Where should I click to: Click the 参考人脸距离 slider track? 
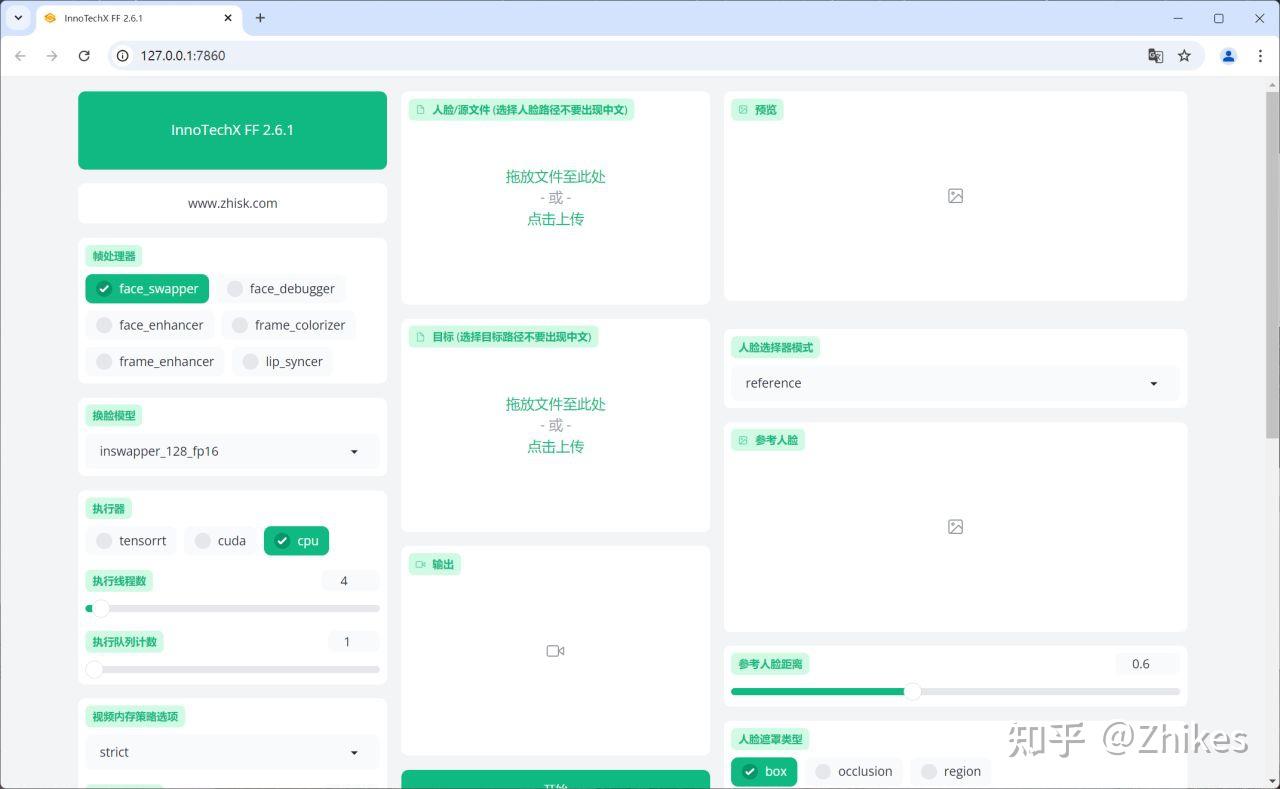[x=955, y=691]
